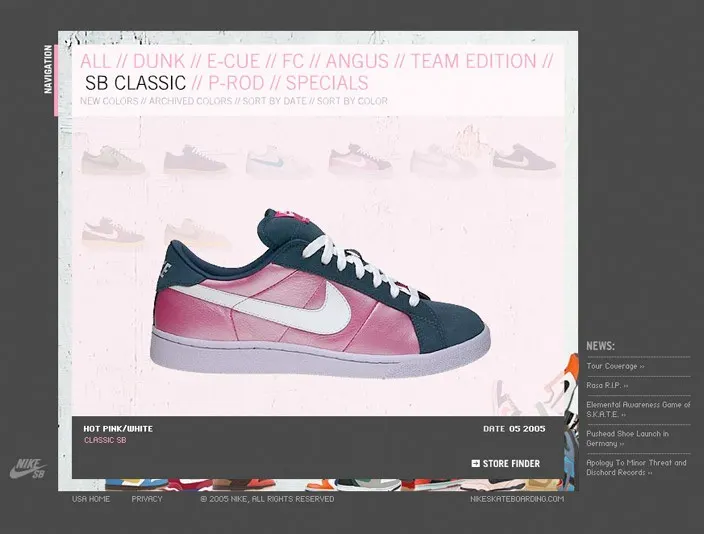Select the FC category
The height and width of the screenshot is (534, 704).
tap(293, 61)
